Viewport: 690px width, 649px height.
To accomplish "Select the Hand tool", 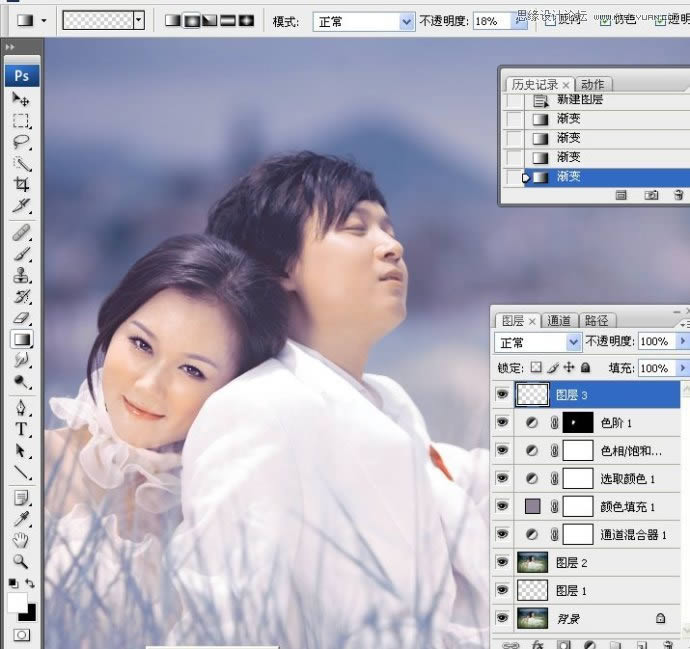I will click(21, 540).
